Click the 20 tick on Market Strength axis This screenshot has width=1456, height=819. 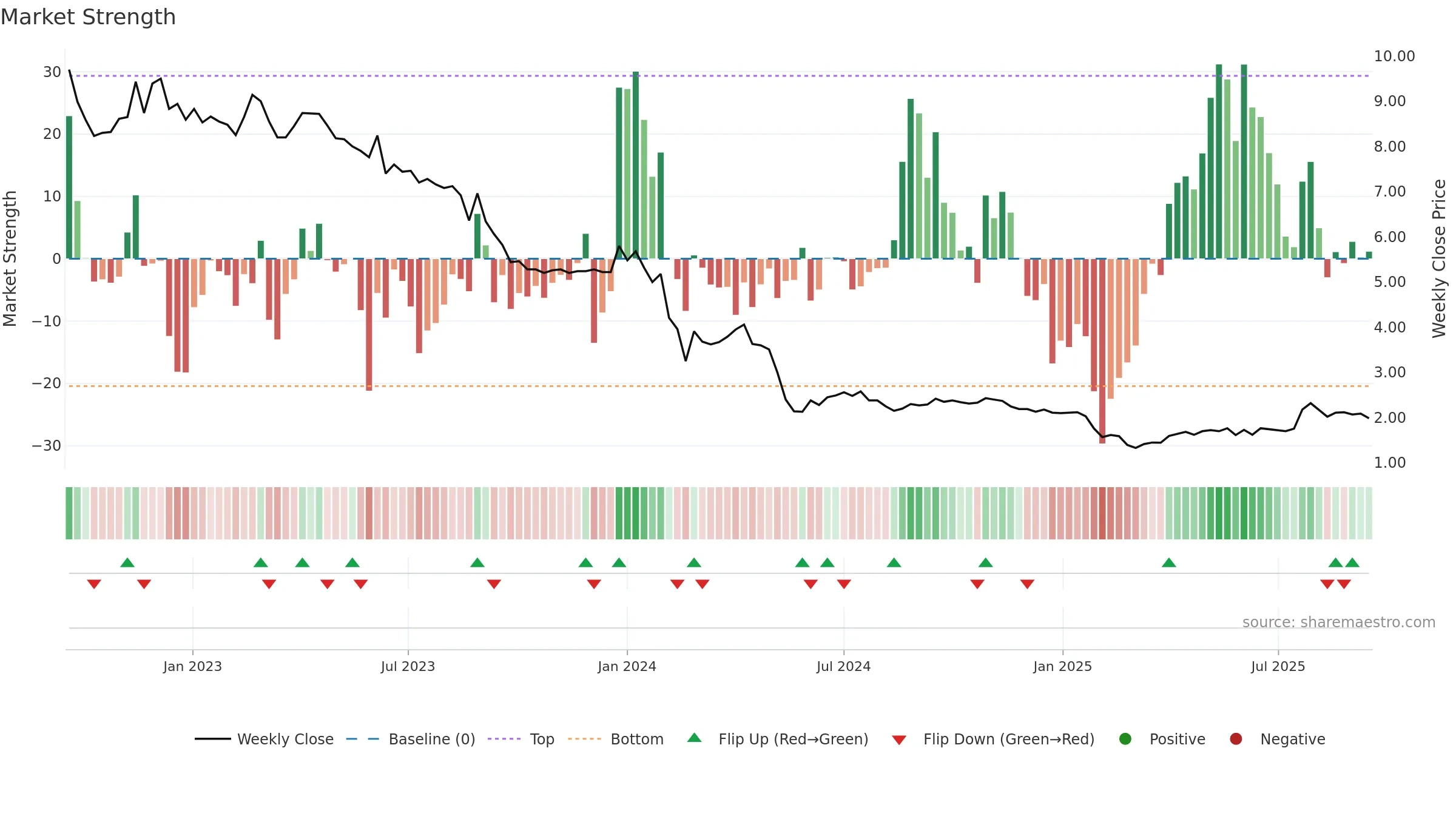[x=52, y=133]
